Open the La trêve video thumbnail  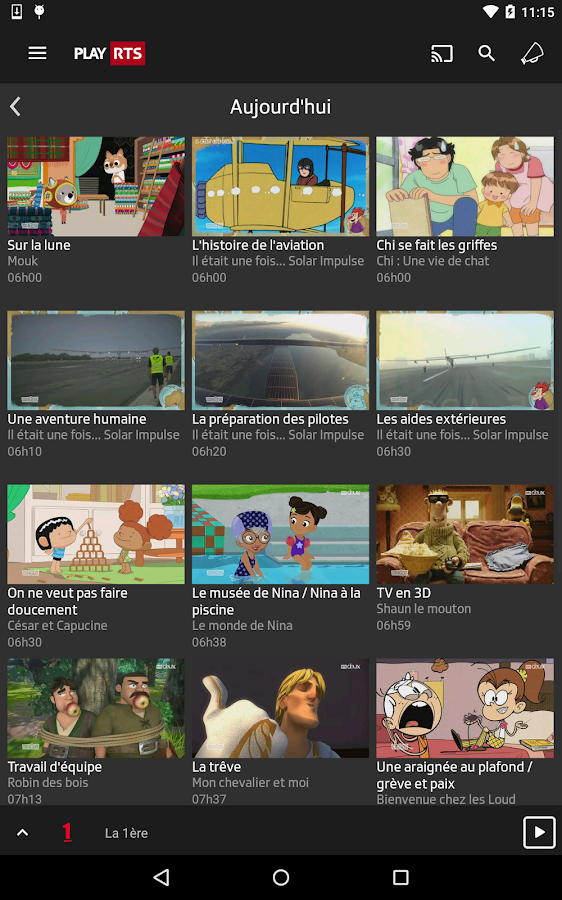[x=280, y=708]
